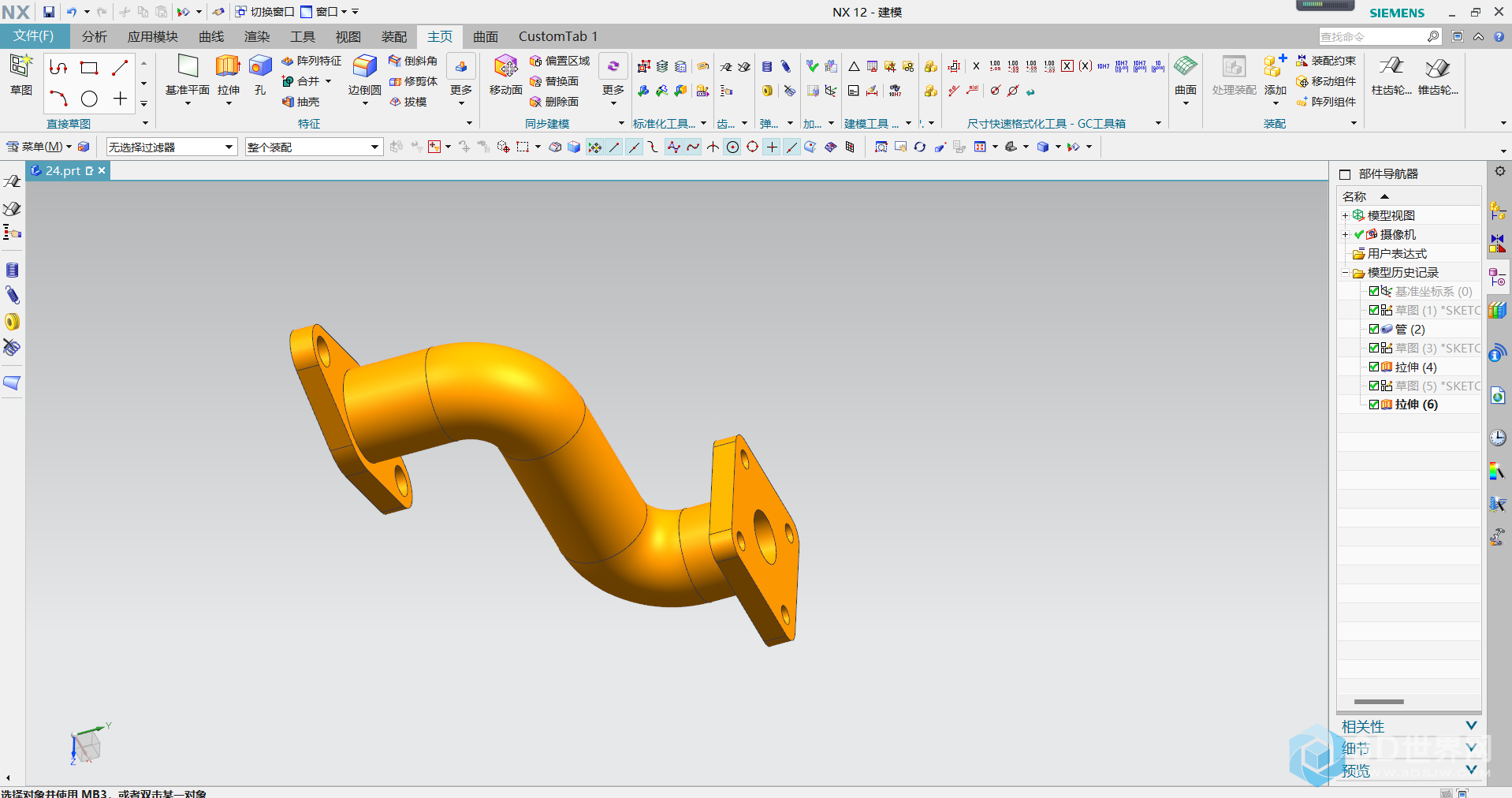Click Pattern Feature (阵列特征)
This screenshot has height=798, width=1512.
[x=311, y=61]
